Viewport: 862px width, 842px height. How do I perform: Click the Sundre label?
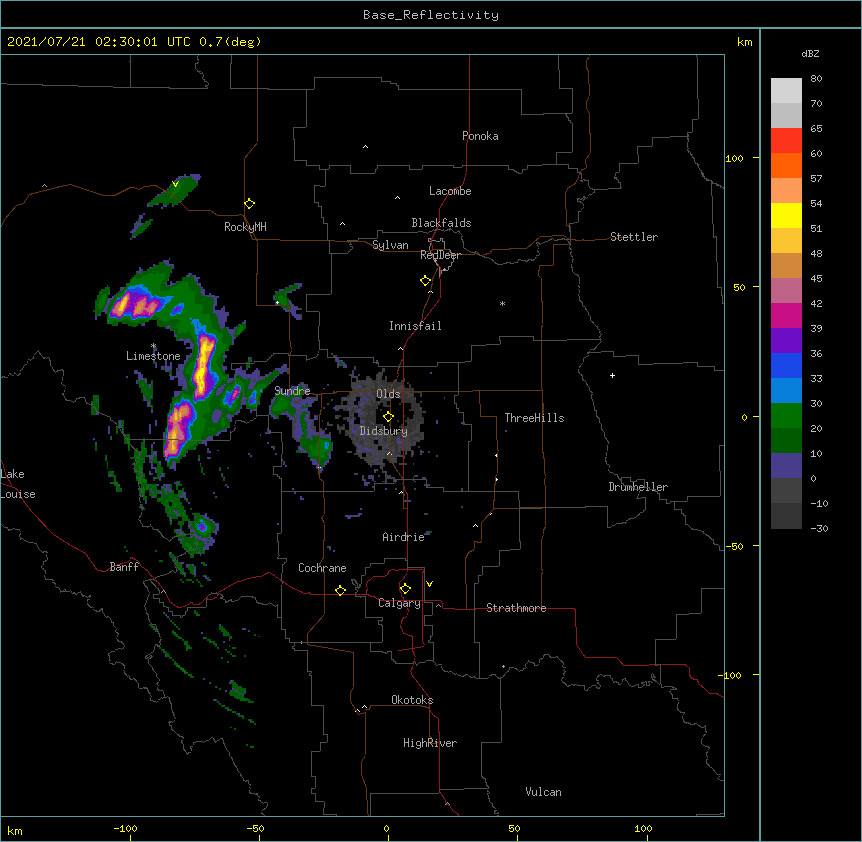(x=292, y=391)
